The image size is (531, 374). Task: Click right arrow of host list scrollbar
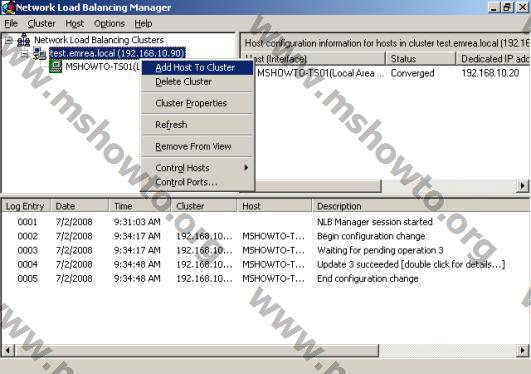point(523,186)
